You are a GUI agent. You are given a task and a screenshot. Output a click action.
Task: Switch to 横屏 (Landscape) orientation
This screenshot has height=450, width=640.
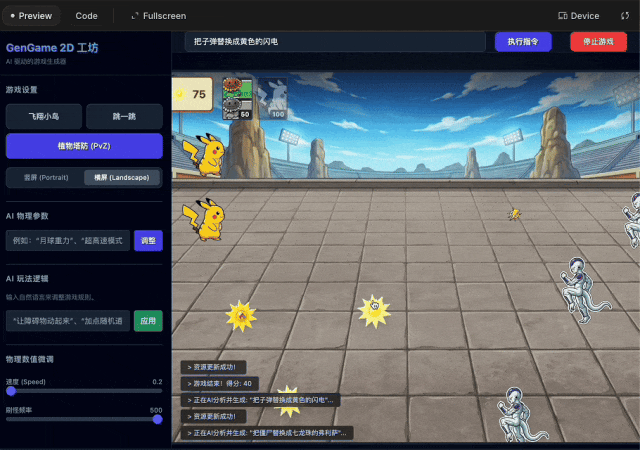tap(122, 178)
